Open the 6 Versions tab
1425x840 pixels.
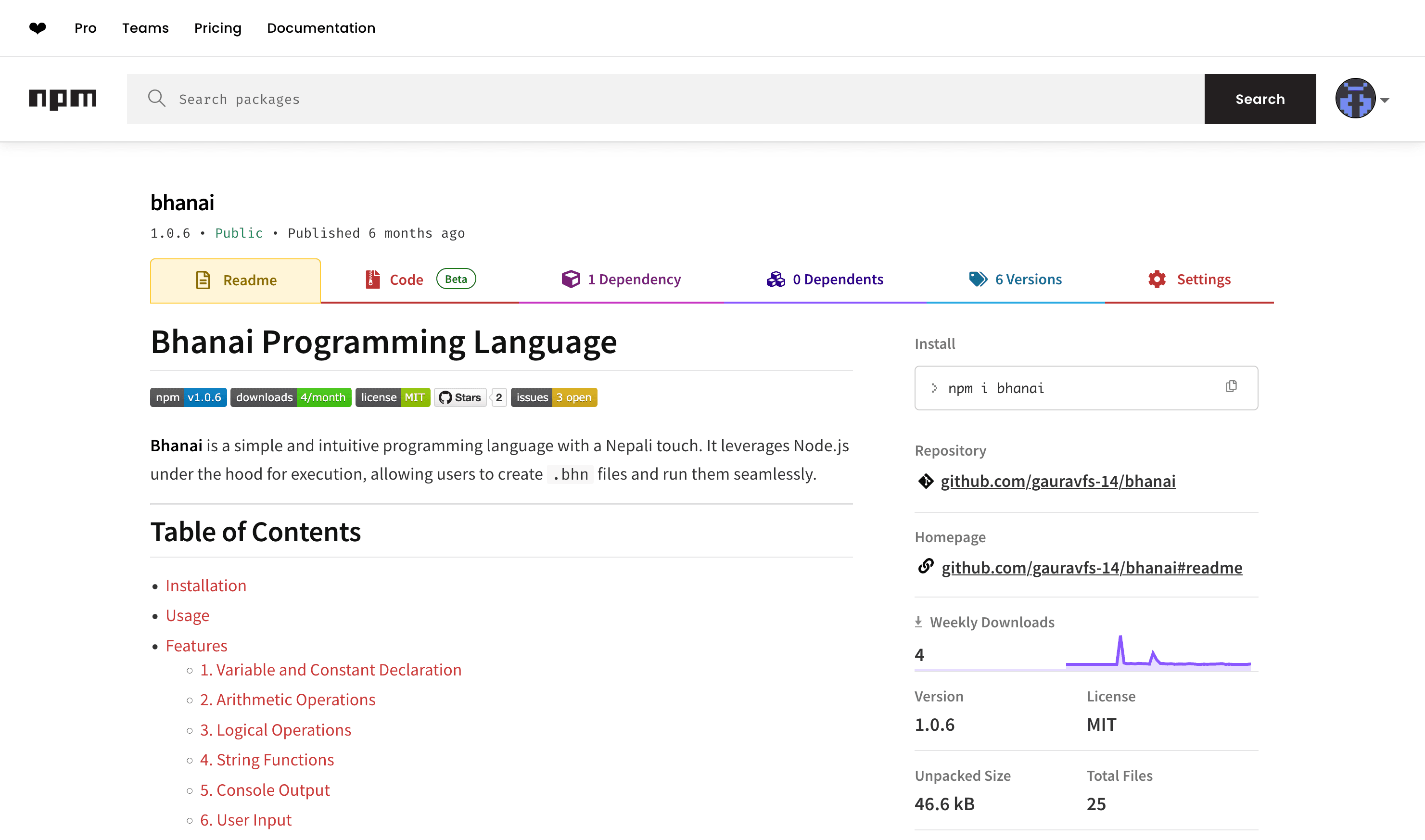tap(1015, 280)
